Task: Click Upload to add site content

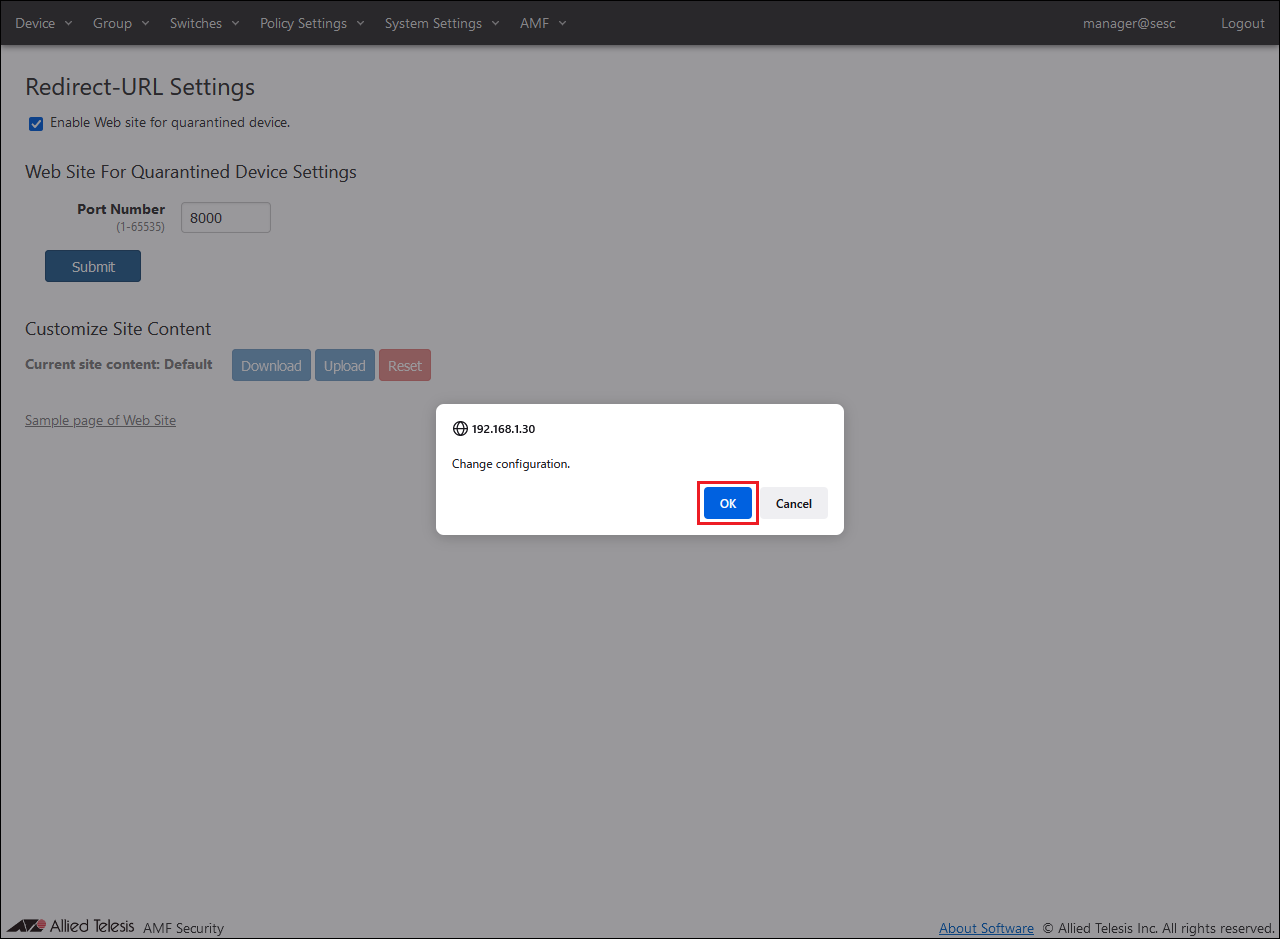Action: click(x=345, y=366)
